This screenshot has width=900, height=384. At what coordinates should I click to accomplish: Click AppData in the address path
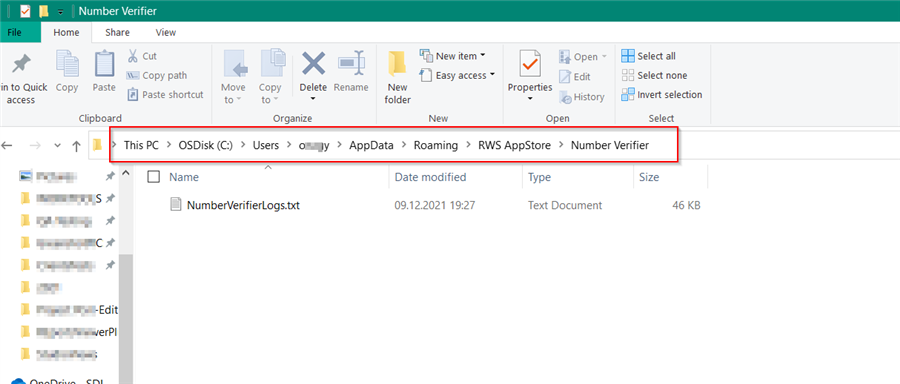click(371, 145)
